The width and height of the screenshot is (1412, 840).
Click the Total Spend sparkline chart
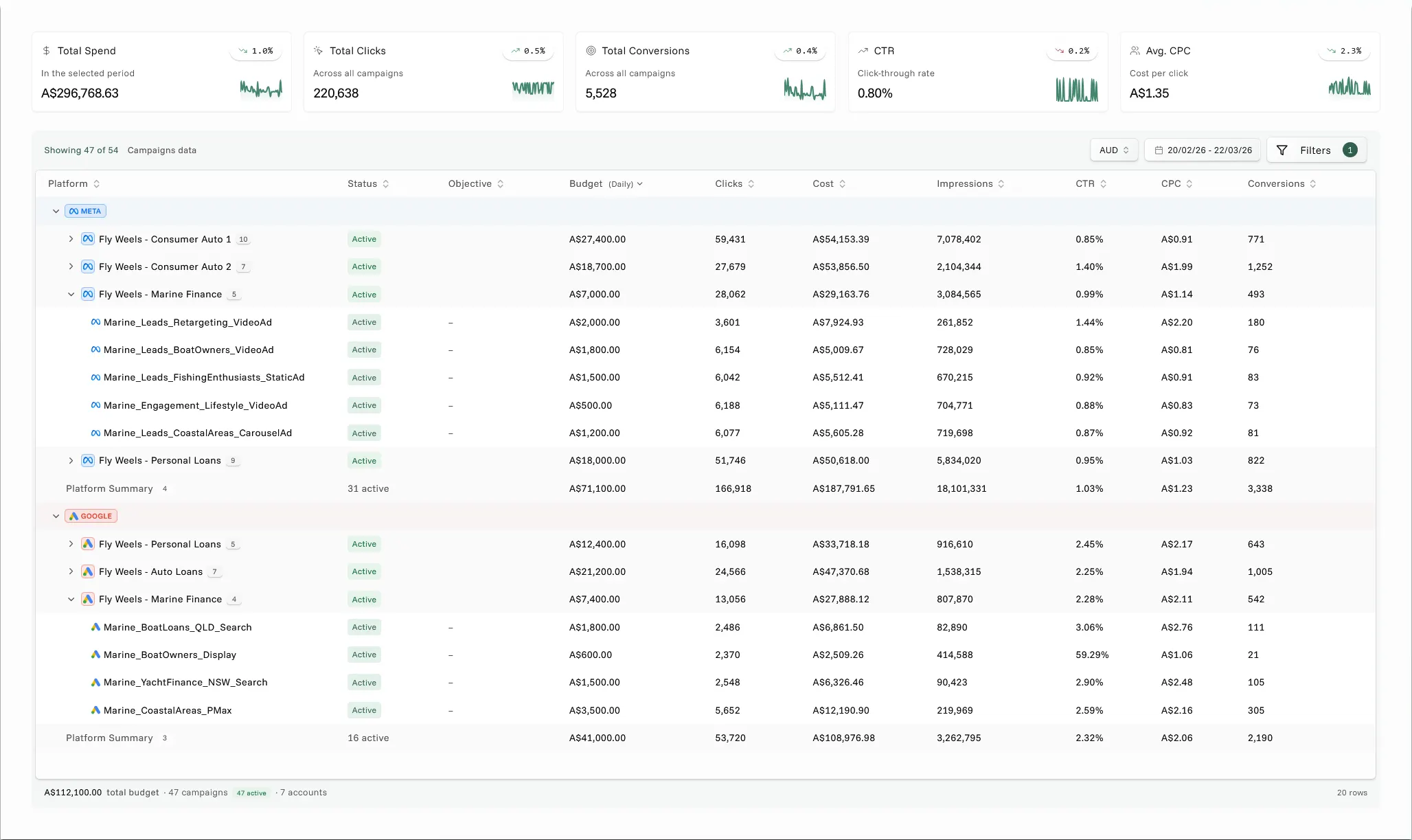[x=261, y=88]
